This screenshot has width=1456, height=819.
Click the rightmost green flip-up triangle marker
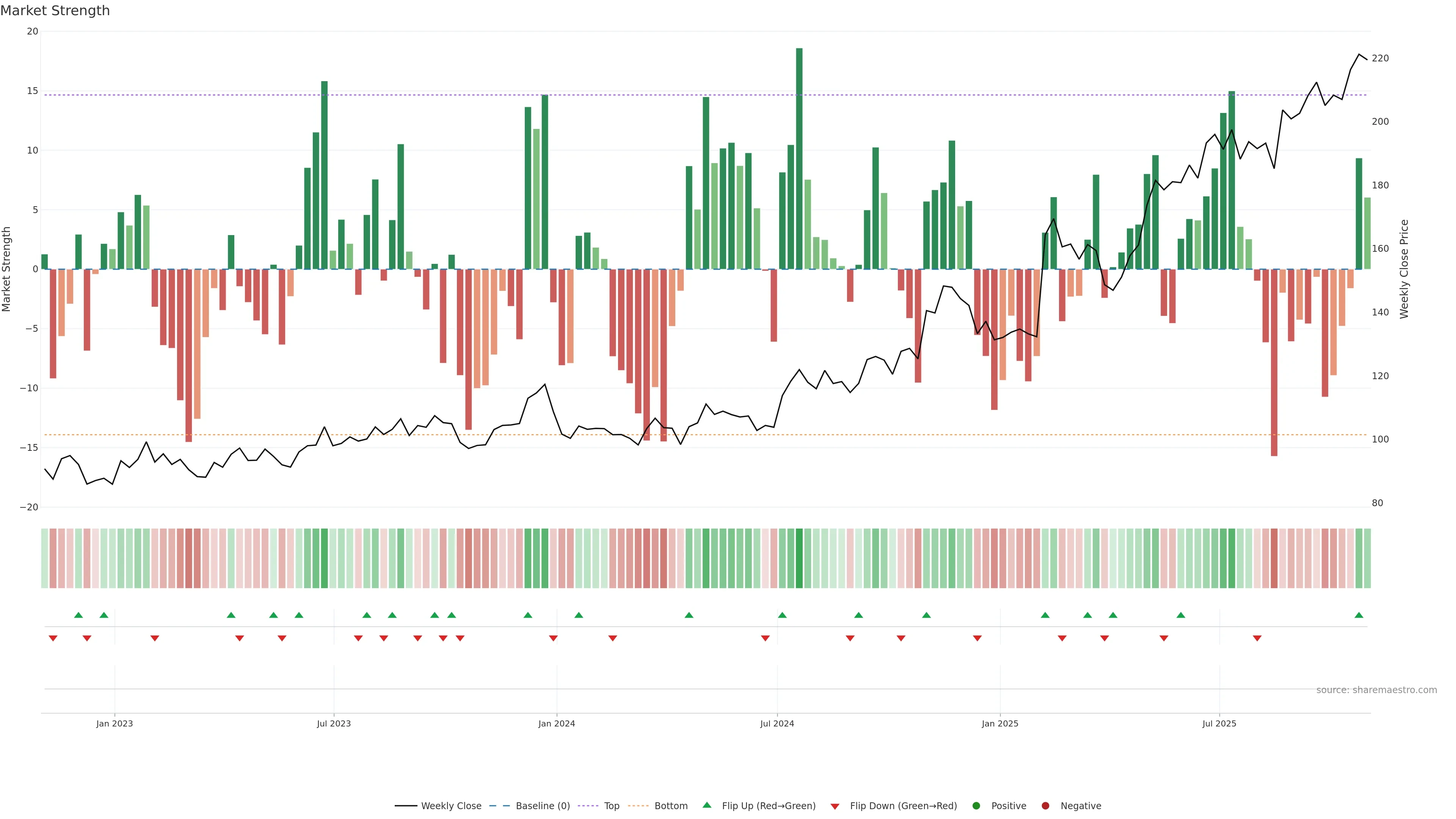pos(1359,615)
